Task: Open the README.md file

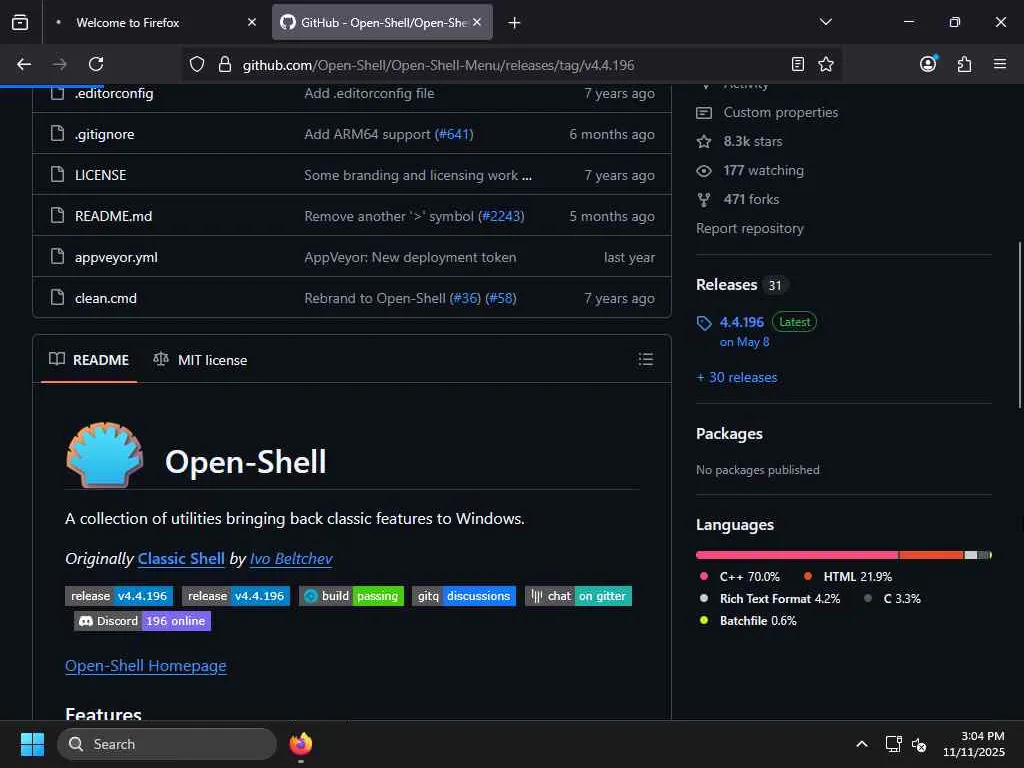Action: tap(113, 216)
